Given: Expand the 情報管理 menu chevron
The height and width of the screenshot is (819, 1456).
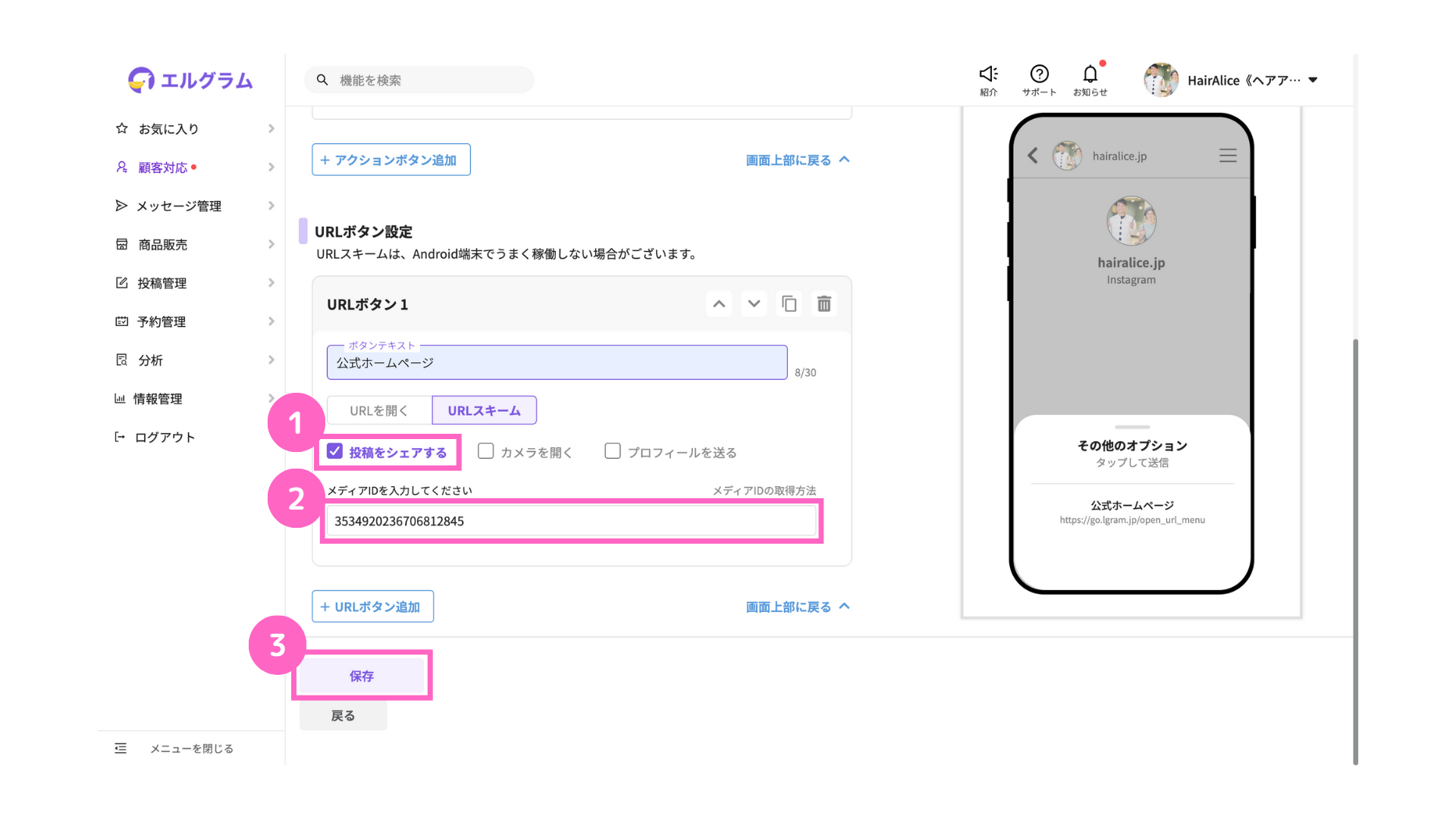Looking at the screenshot, I should coord(271,398).
